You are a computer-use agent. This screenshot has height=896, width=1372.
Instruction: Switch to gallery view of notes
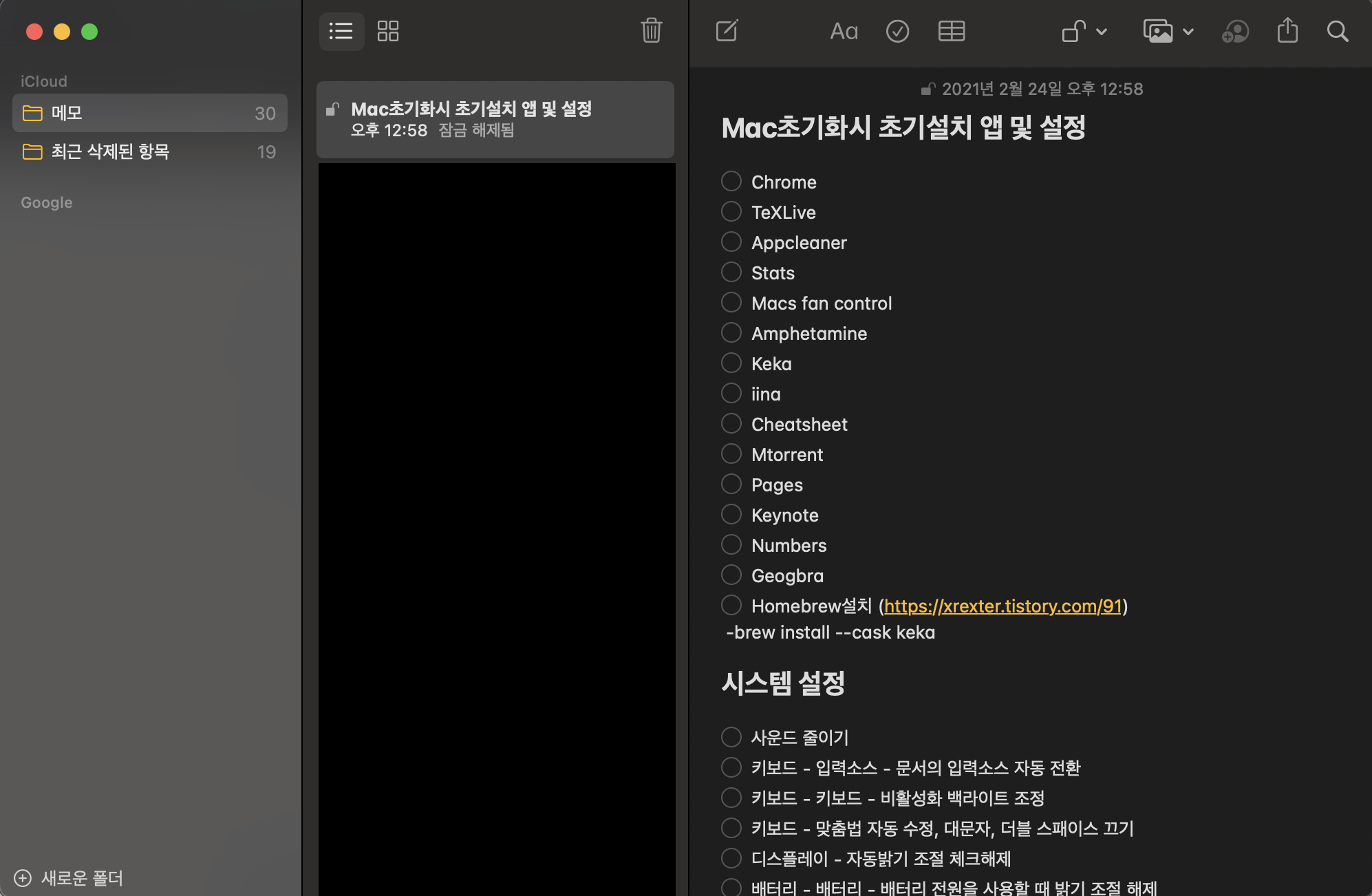click(x=388, y=31)
